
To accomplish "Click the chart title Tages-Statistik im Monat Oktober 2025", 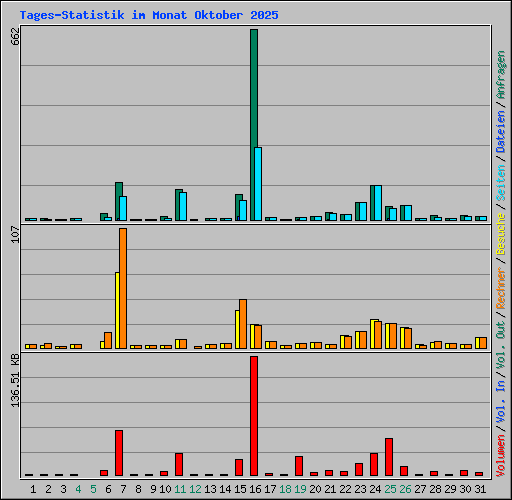I will click(x=149, y=15).
